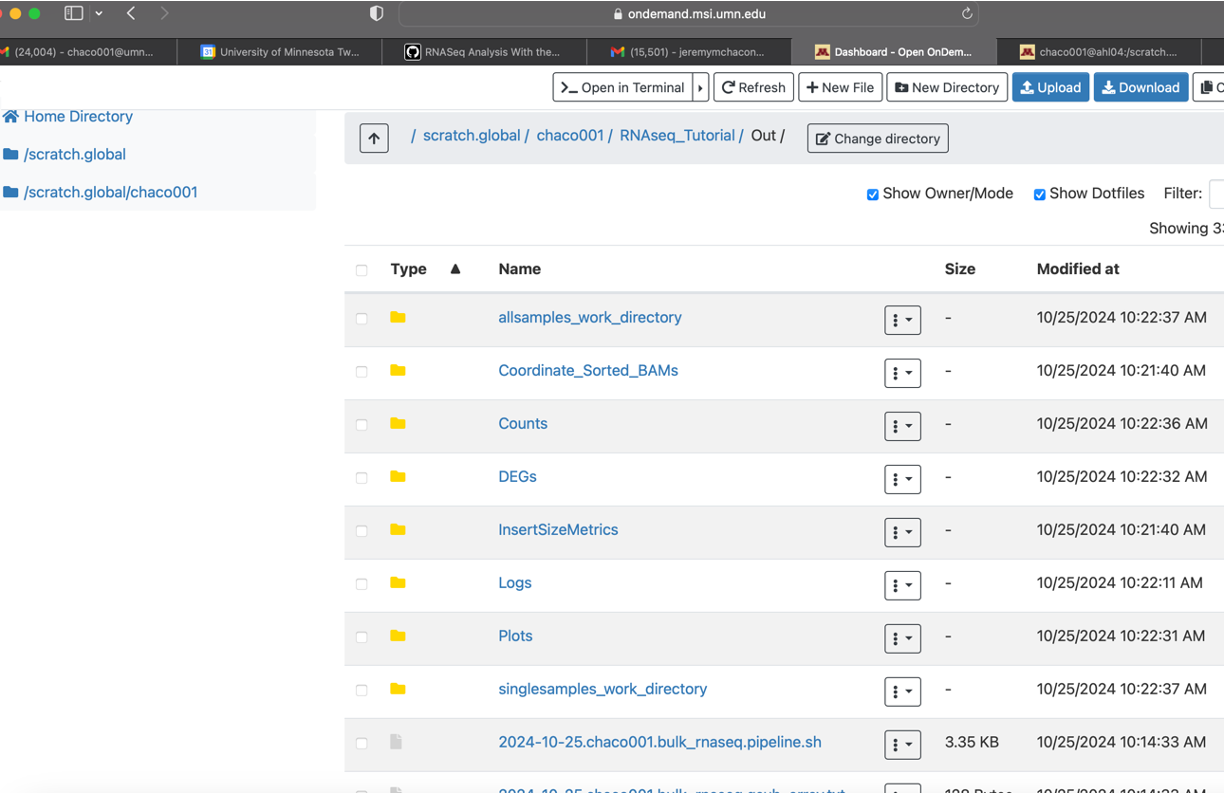Viewport: 1224px width, 794px height.
Task: Click the singlesamples_work_directory folder icon
Action: pyautogui.click(x=398, y=688)
